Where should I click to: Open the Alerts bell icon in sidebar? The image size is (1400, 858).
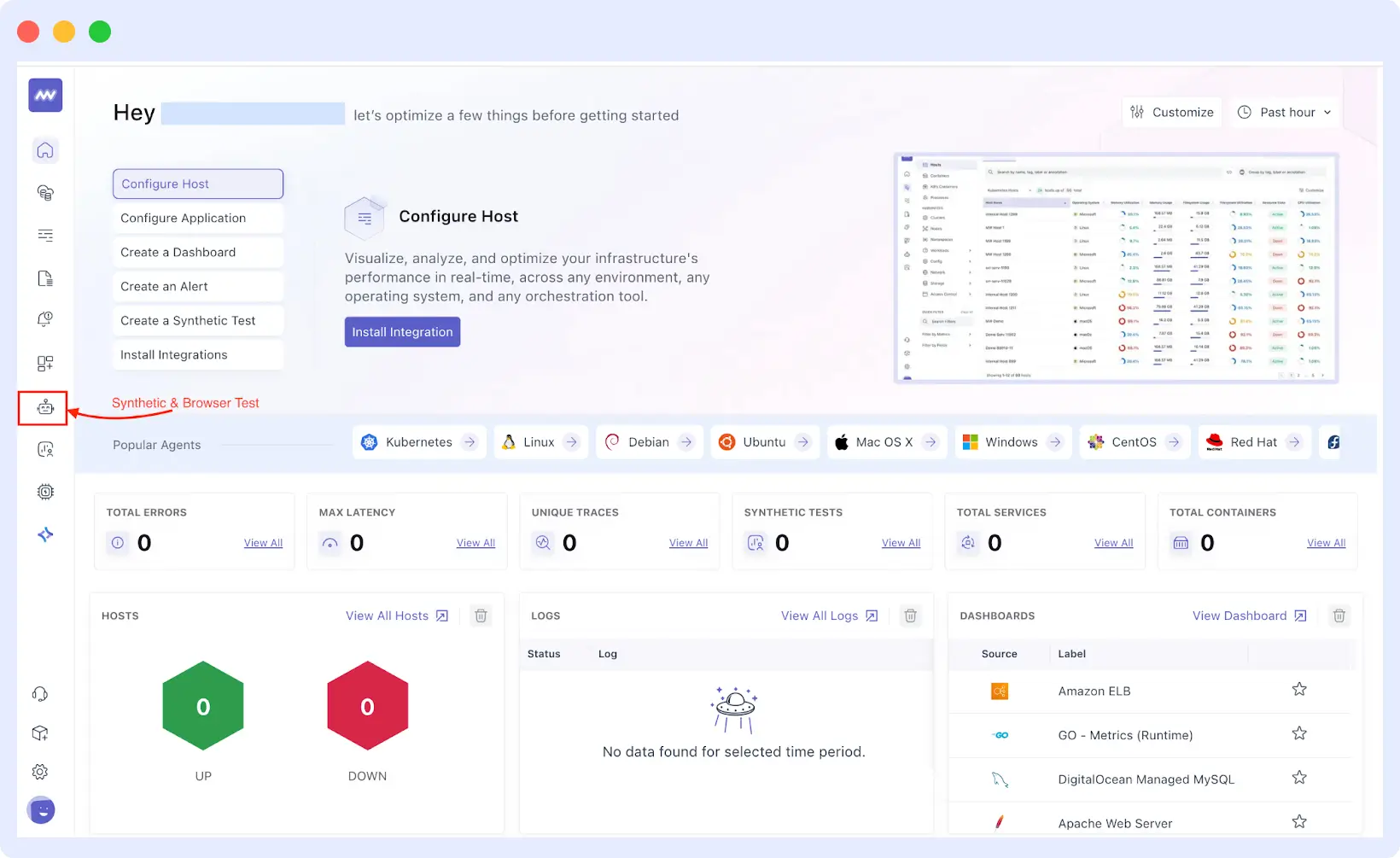click(44, 320)
